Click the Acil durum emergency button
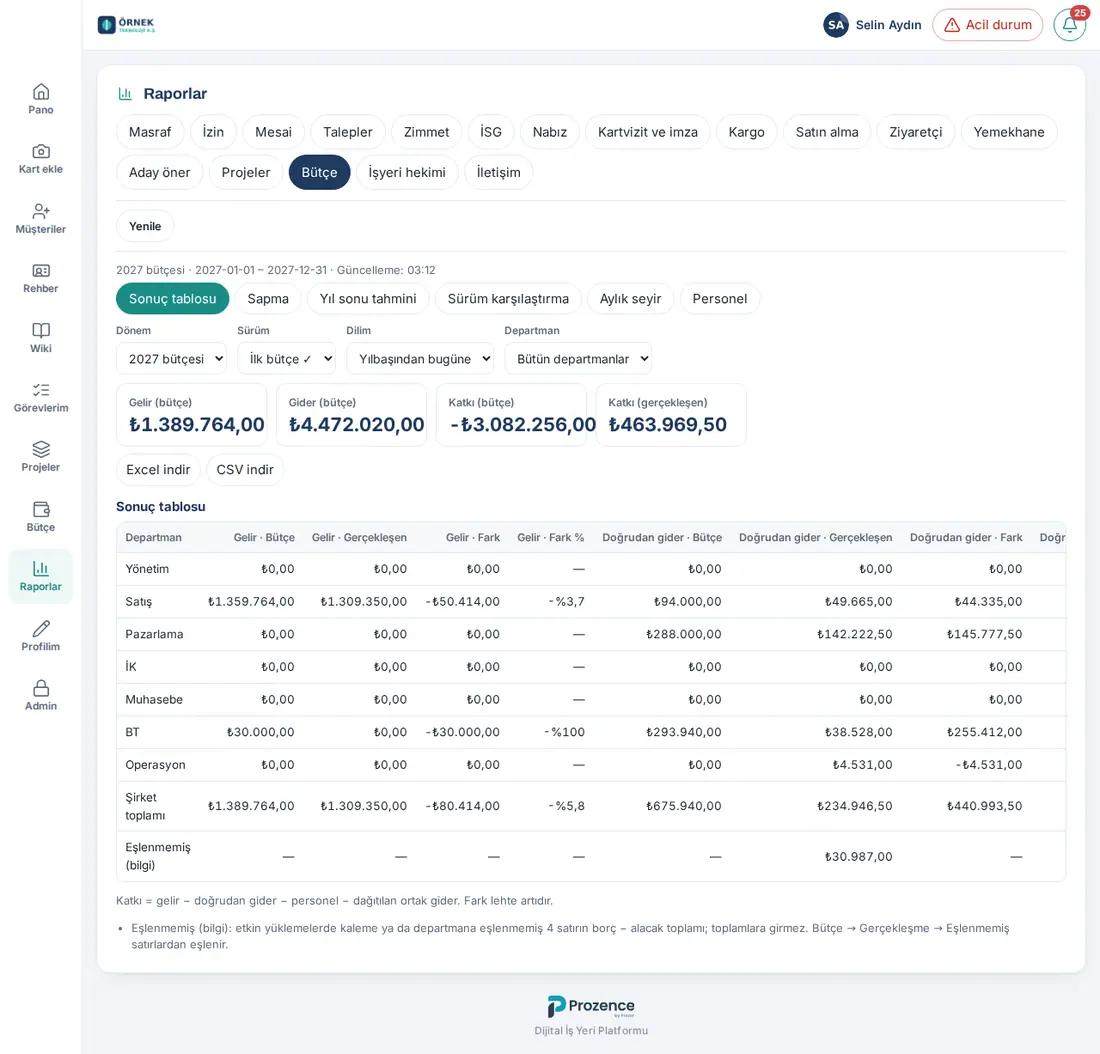This screenshot has height=1054, width=1100. point(988,25)
